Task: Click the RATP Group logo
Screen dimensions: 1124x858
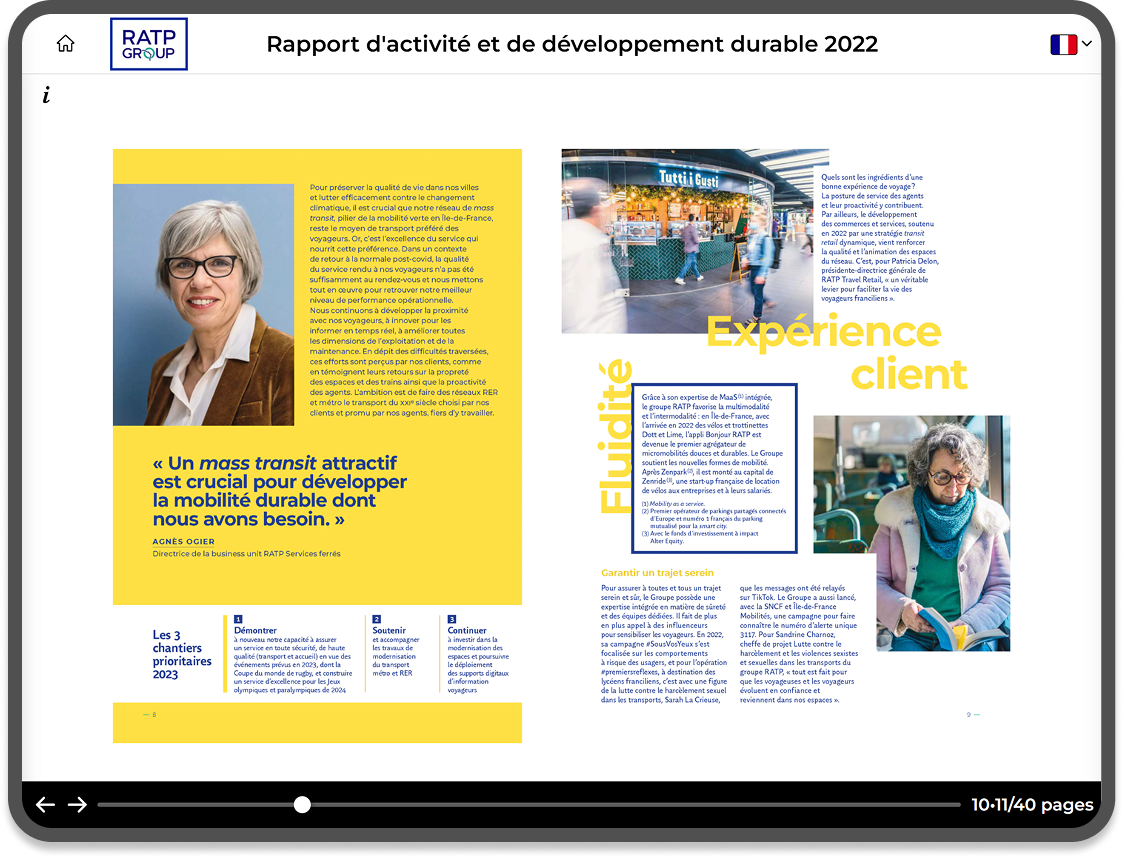Action: click(148, 44)
